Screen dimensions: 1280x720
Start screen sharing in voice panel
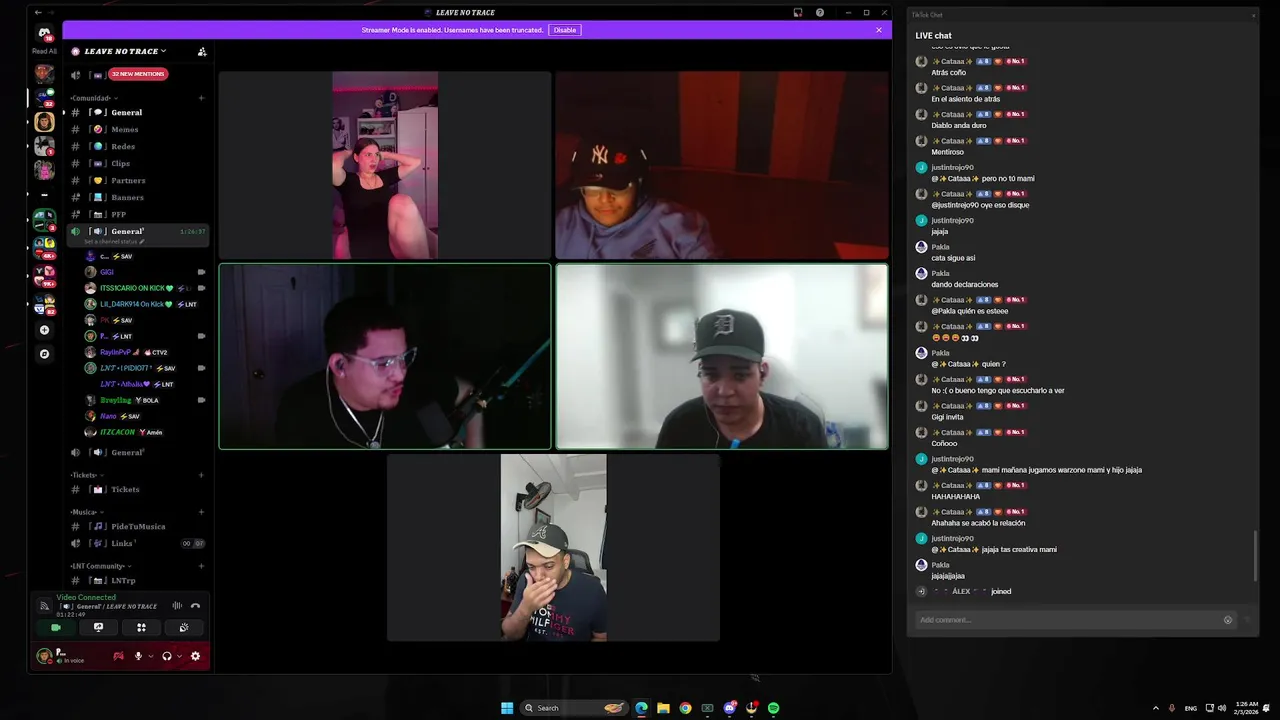click(x=98, y=628)
